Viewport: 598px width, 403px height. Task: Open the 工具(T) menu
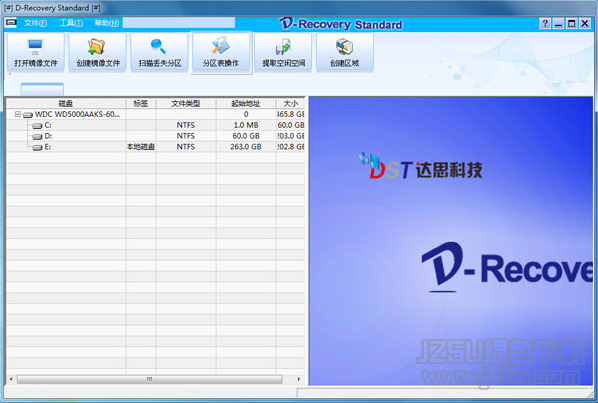pyautogui.click(x=71, y=23)
